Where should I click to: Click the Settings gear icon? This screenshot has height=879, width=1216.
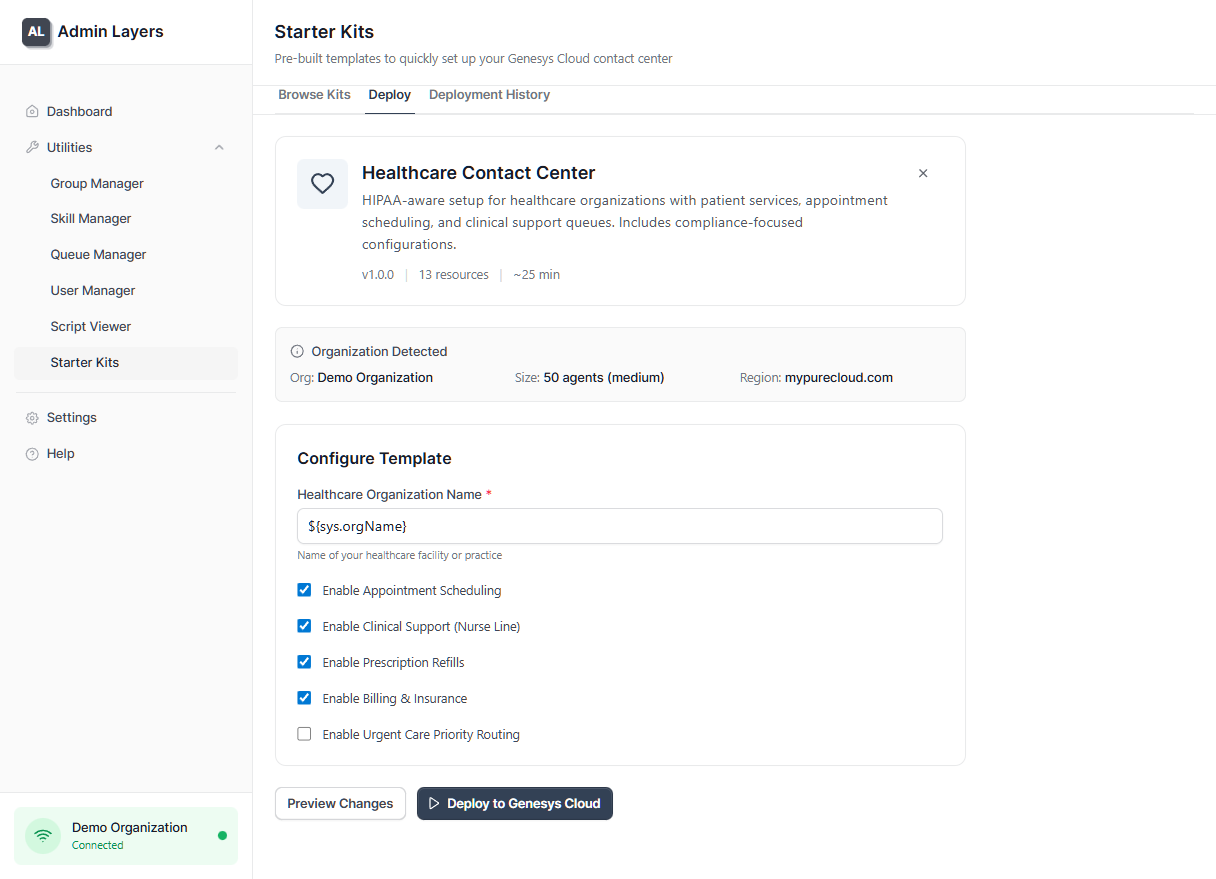[31, 417]
